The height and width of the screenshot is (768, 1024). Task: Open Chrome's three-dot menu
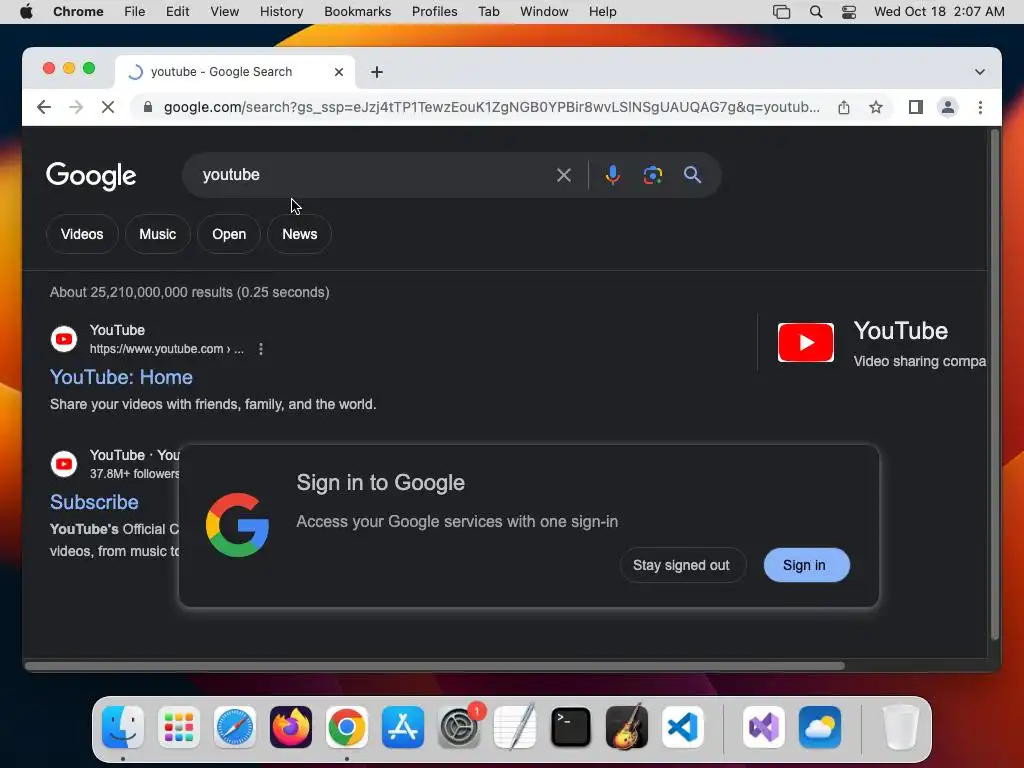tap(980, 107)
